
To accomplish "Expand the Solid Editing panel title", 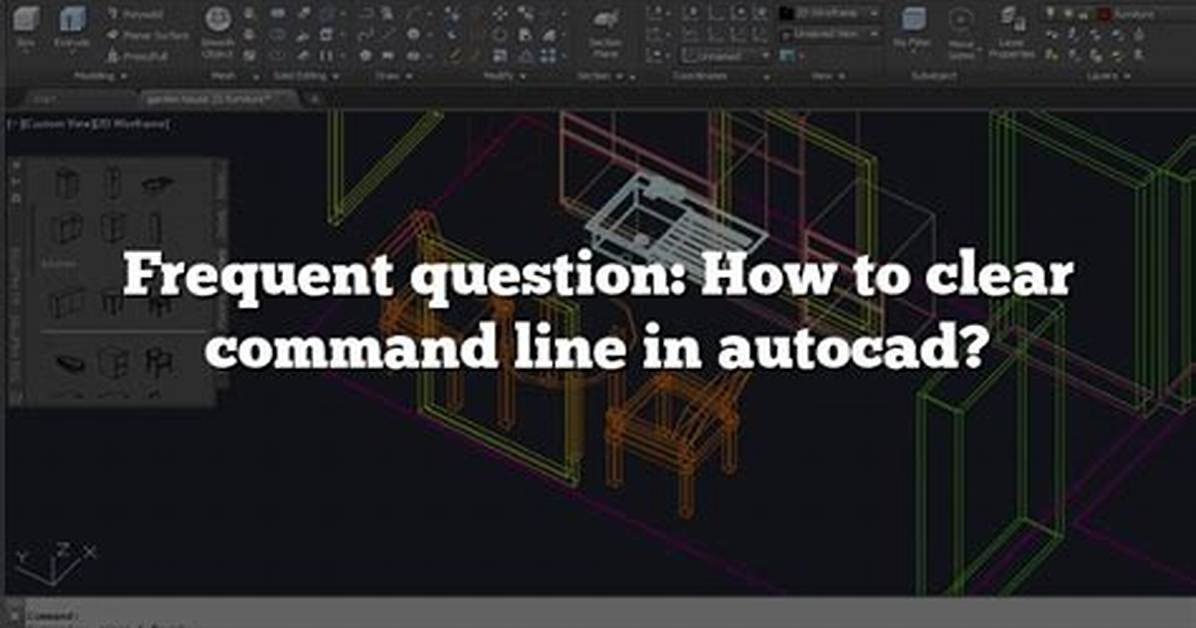I will (x=307, y=76).
